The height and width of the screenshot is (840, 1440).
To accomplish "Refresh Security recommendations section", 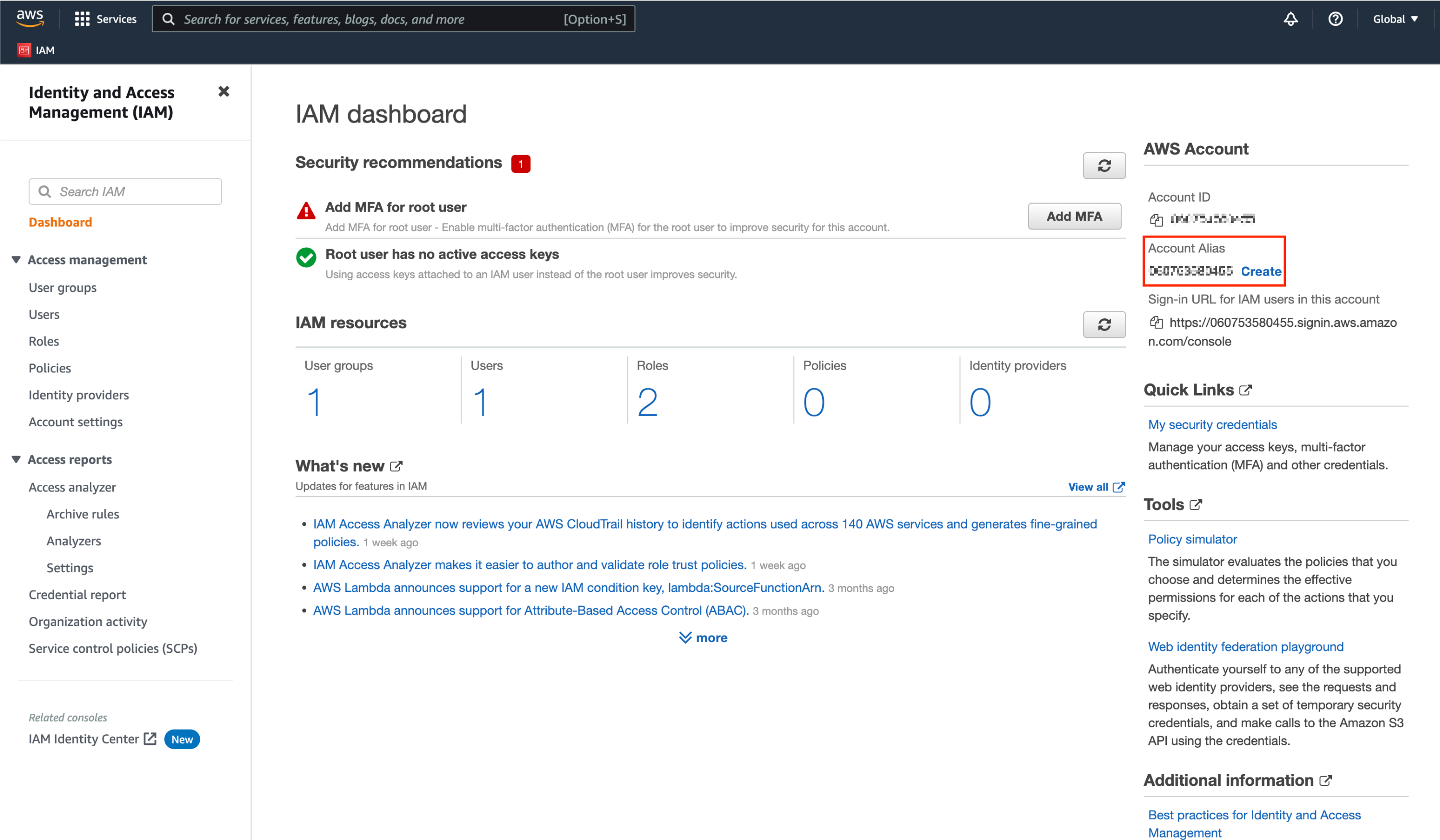I will pos(1104,166).
